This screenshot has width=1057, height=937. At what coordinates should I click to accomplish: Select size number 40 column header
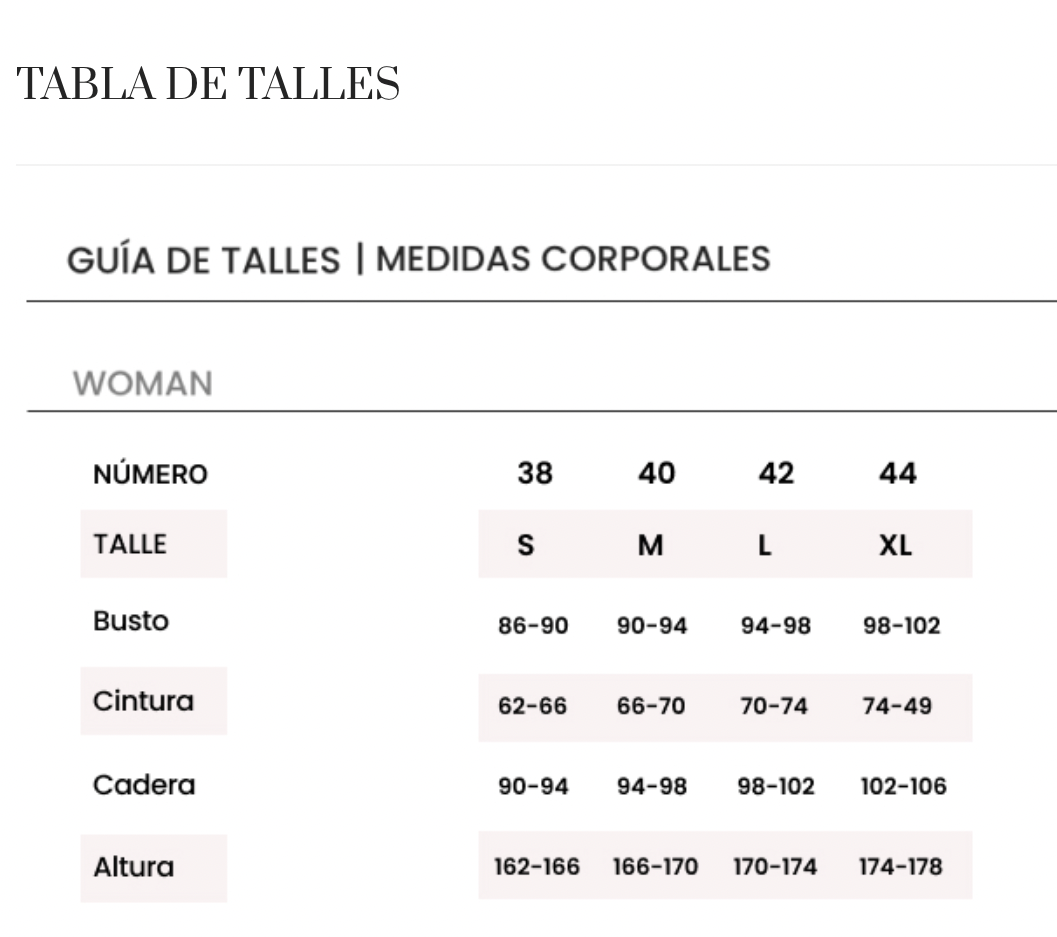coord(656,473)
